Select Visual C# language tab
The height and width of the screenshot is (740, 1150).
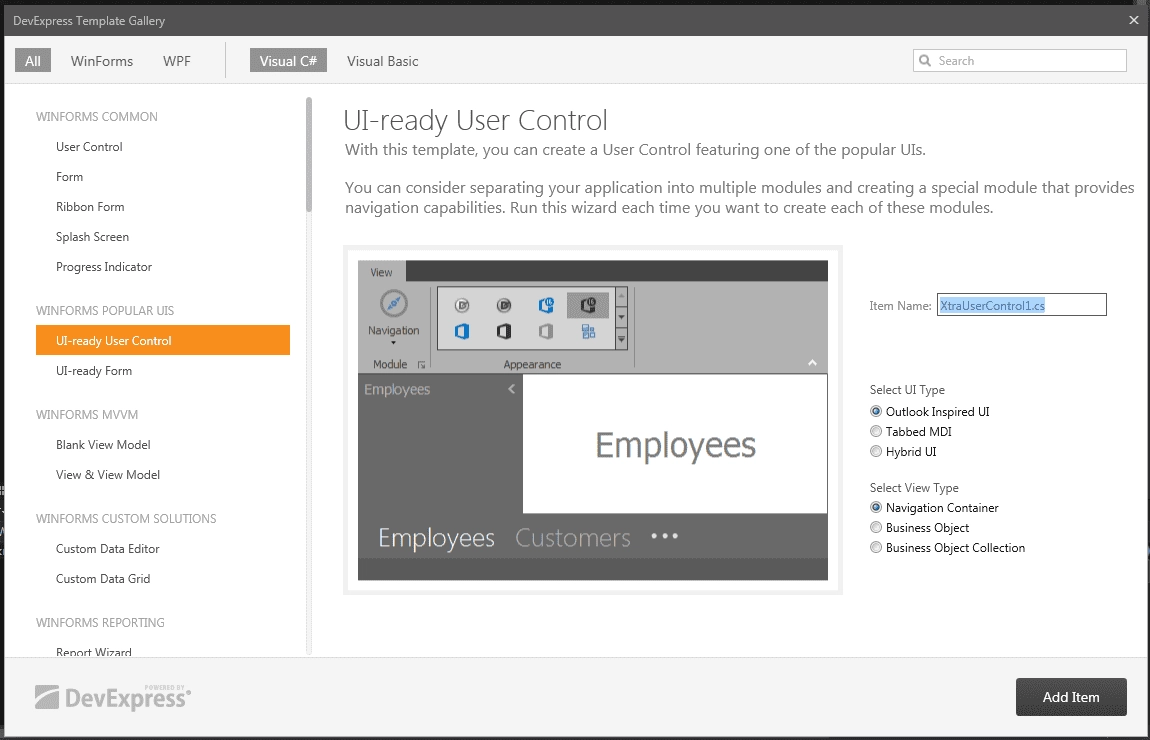coord(288,61)
